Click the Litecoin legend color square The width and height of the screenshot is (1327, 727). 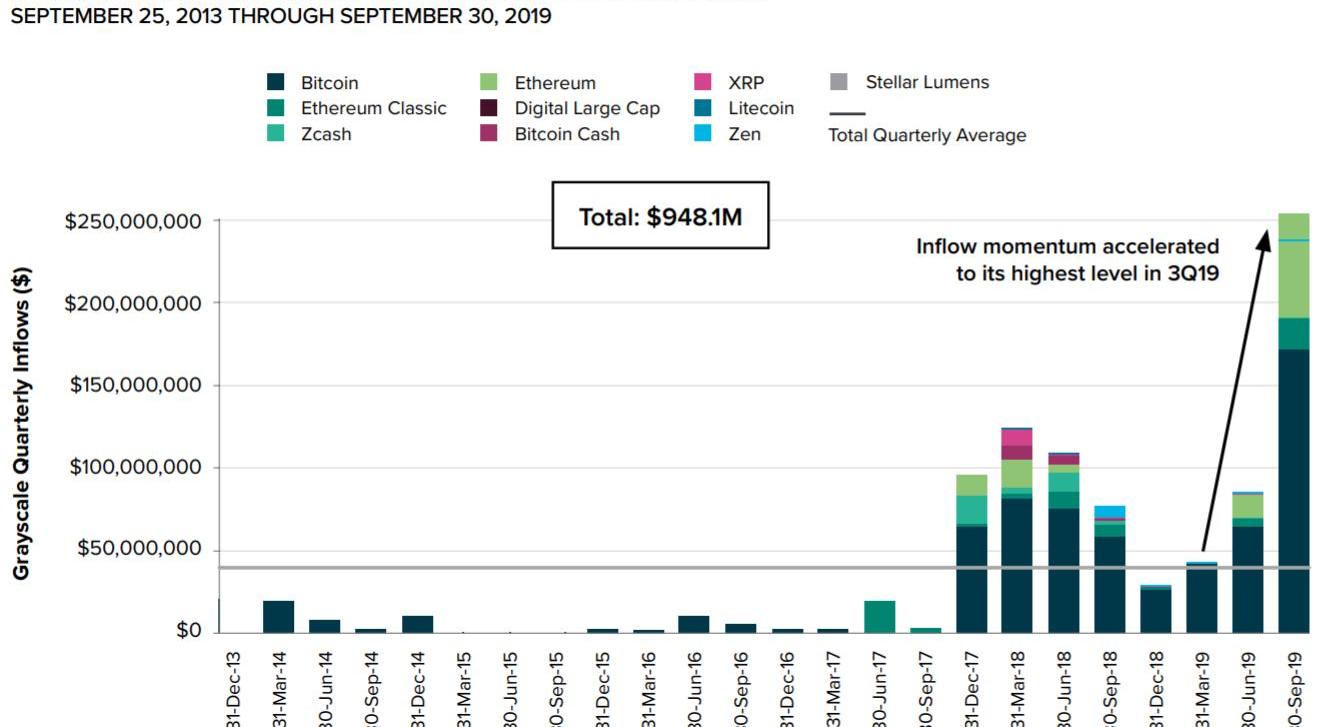[703, 108]
